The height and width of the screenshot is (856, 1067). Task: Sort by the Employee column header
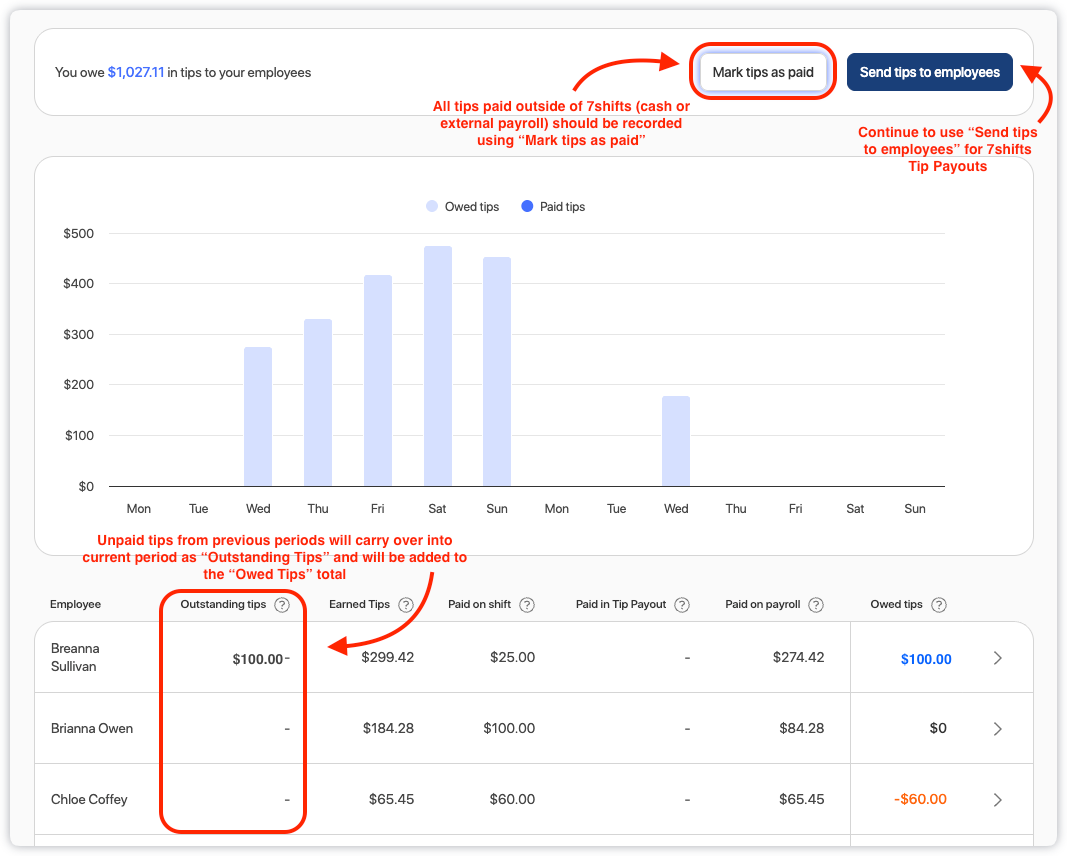point(76,605)
